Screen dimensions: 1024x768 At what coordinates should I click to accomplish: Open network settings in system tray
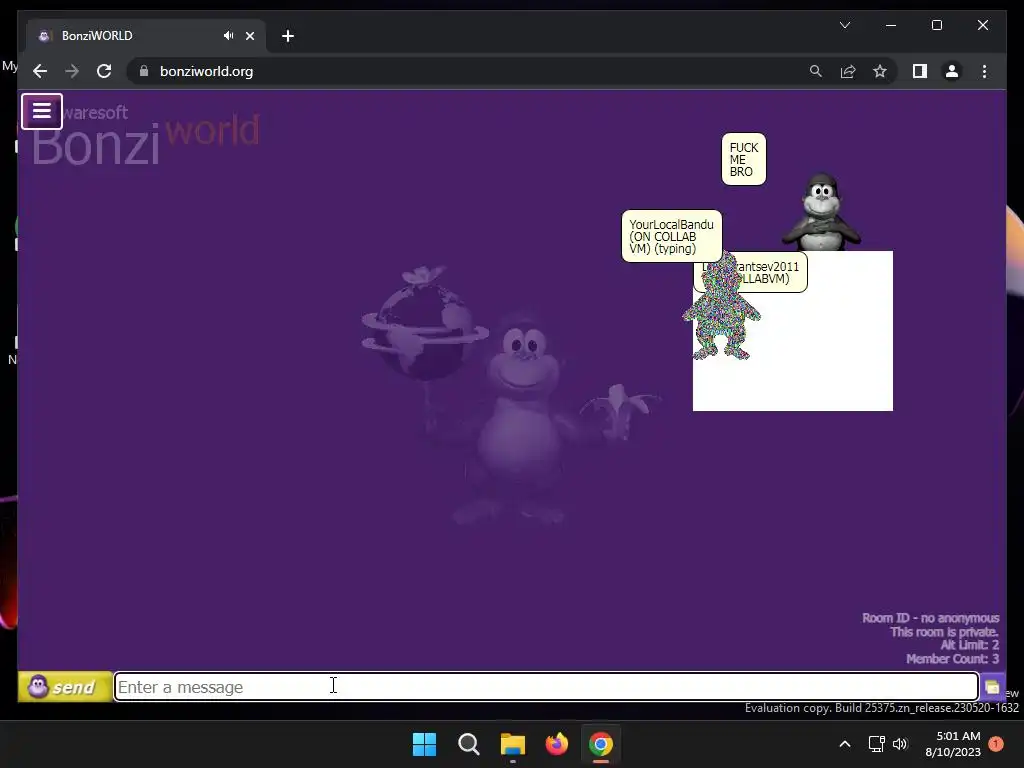[876, 744]
